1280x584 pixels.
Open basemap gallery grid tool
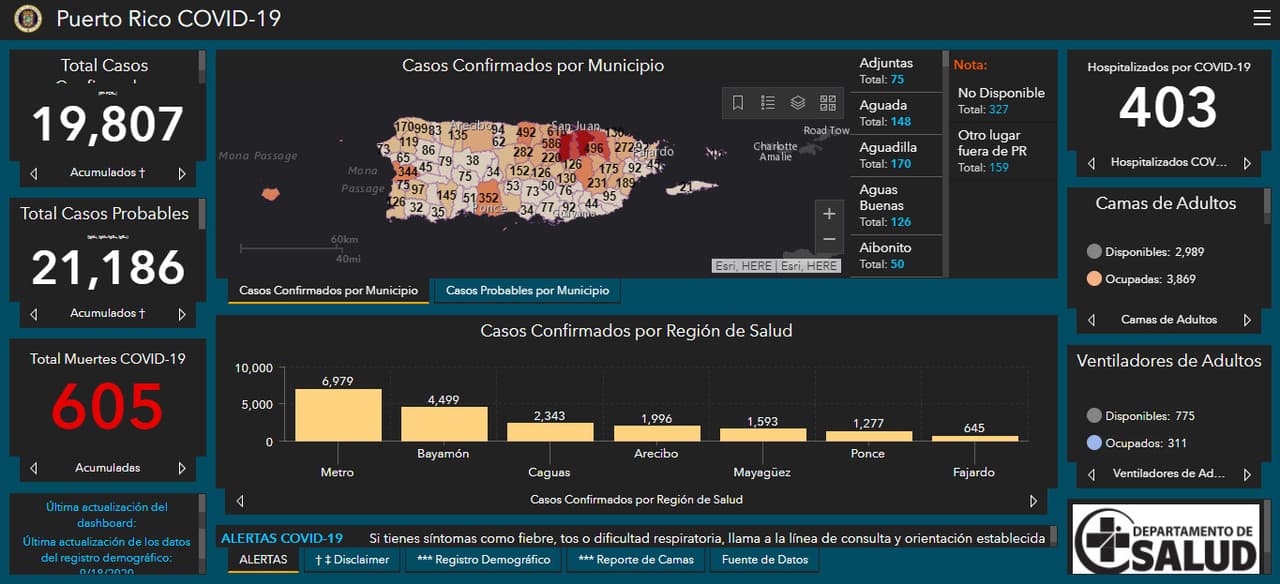828,102
